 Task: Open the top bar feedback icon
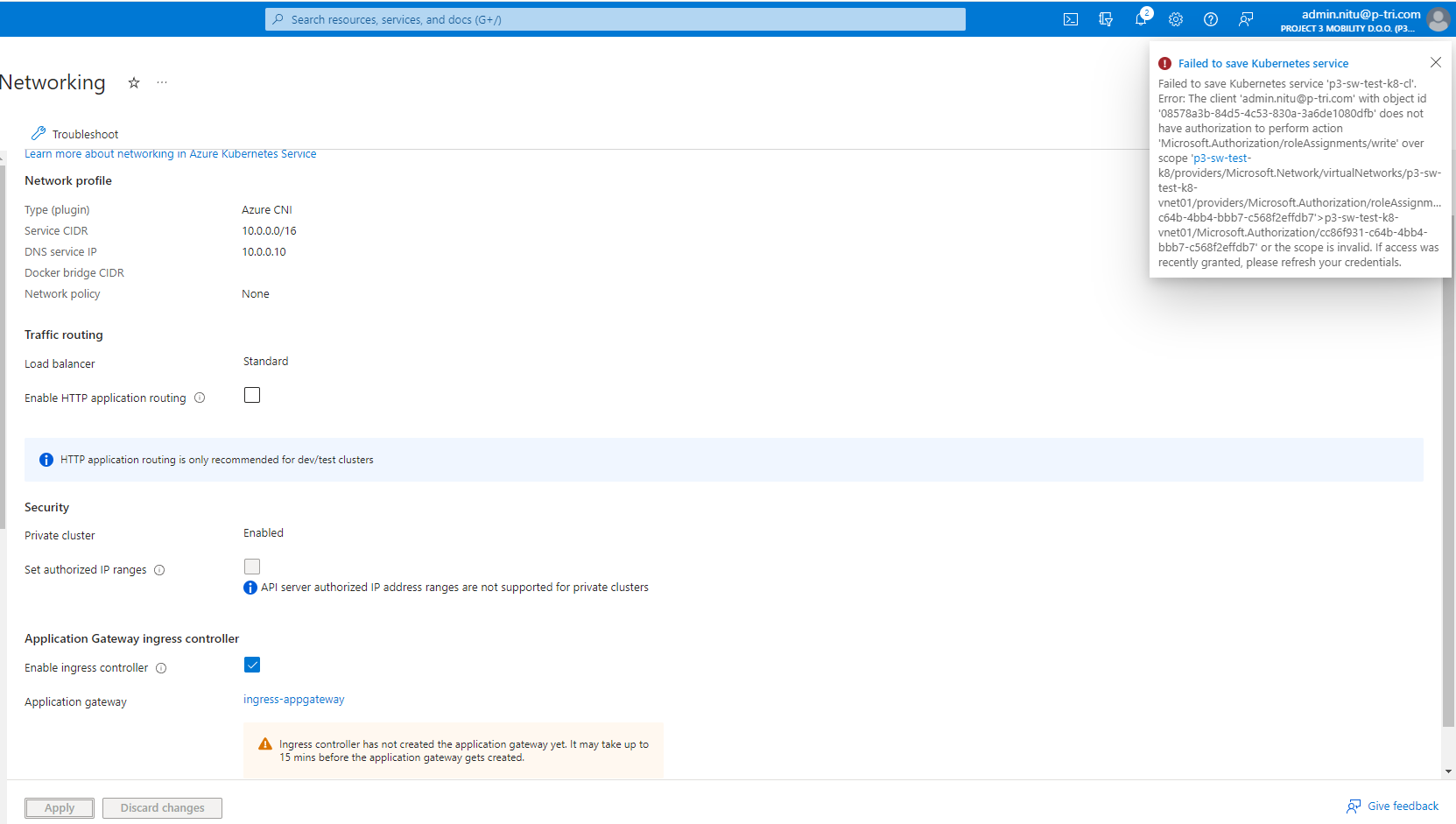pyautogui.click(x=1246, y=19)
